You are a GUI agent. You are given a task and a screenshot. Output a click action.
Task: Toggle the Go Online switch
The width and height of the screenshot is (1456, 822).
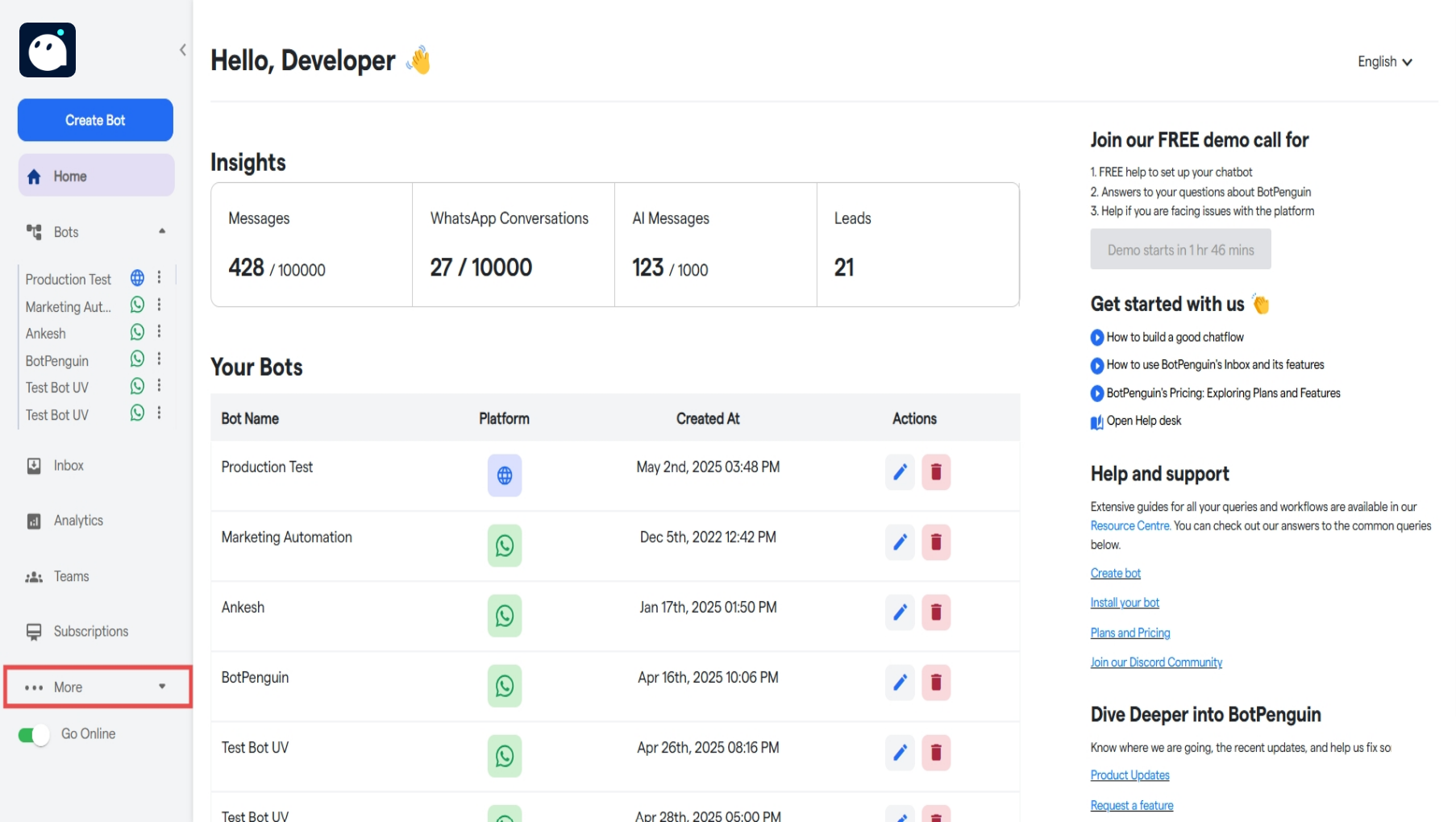[x=34, y=735]
